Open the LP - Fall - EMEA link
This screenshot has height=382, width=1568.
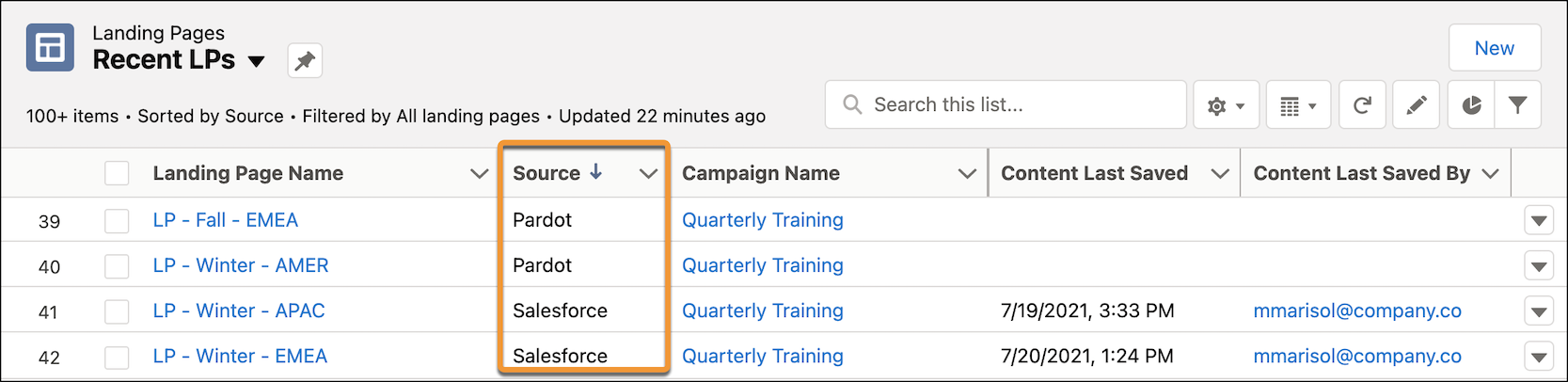226,220
